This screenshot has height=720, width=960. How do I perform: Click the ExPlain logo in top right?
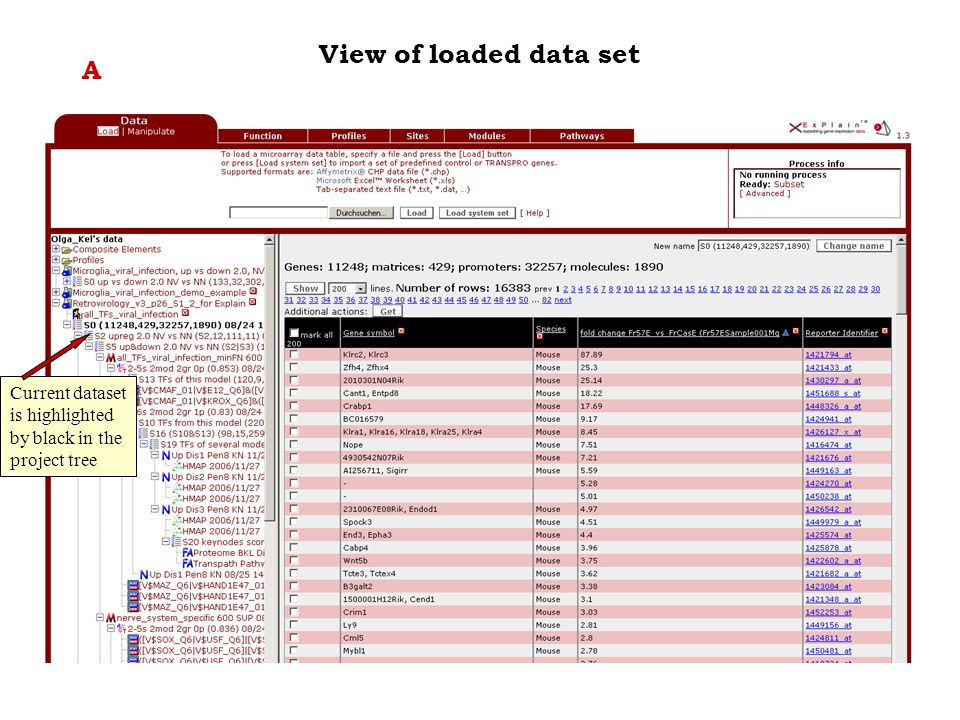827,127
